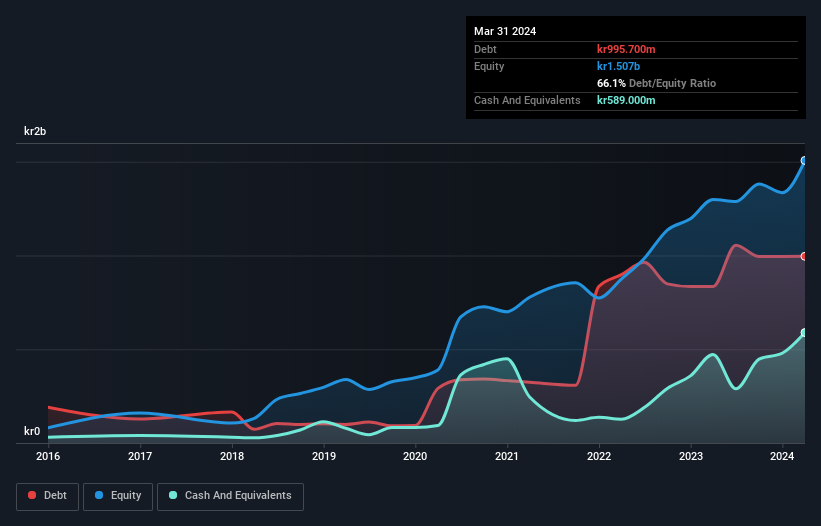This screenshot has width=821, height=526.
Task: Click the teal Cash legend dot
Action: tap(173, 495)
